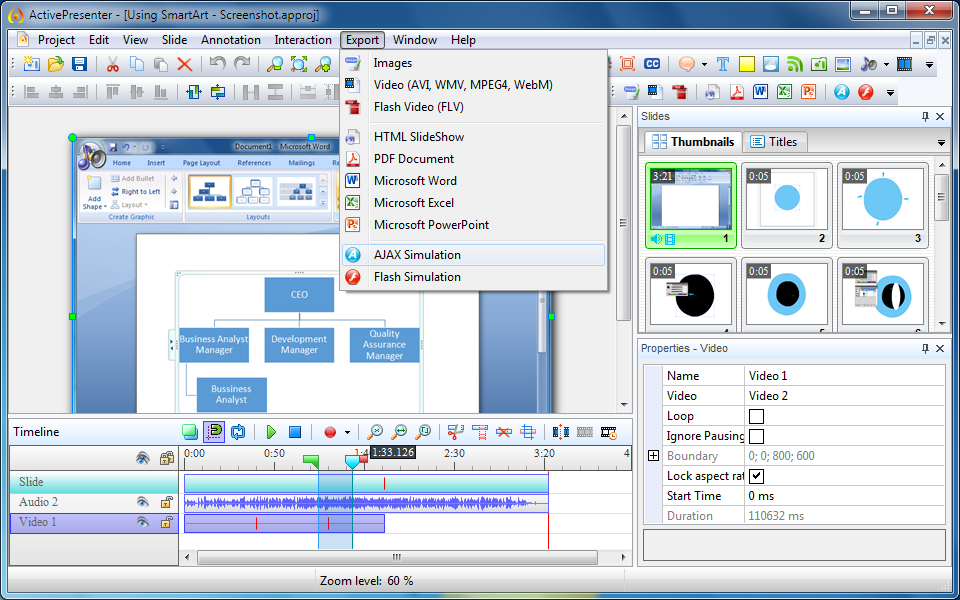The image size is (960, 600).
Task: Open the Slides panel dropdown menu
Action: pos(940,141)
